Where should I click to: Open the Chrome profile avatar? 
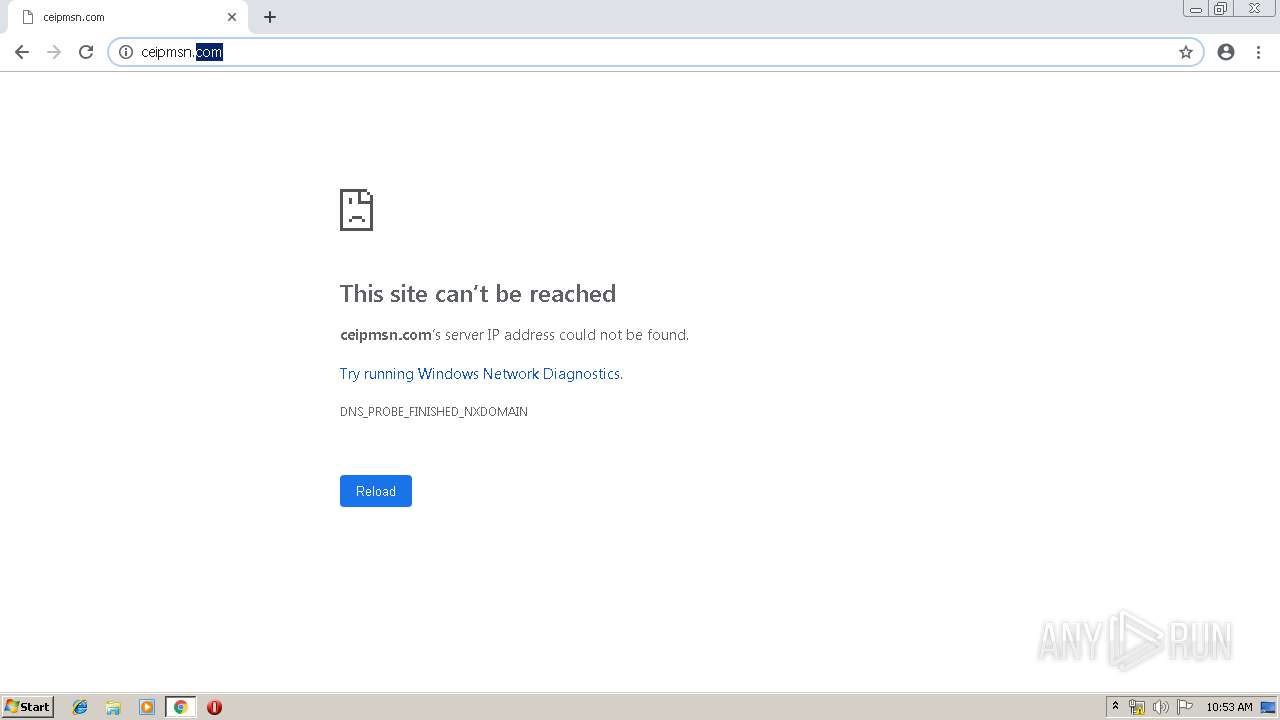pos(1226,52)
